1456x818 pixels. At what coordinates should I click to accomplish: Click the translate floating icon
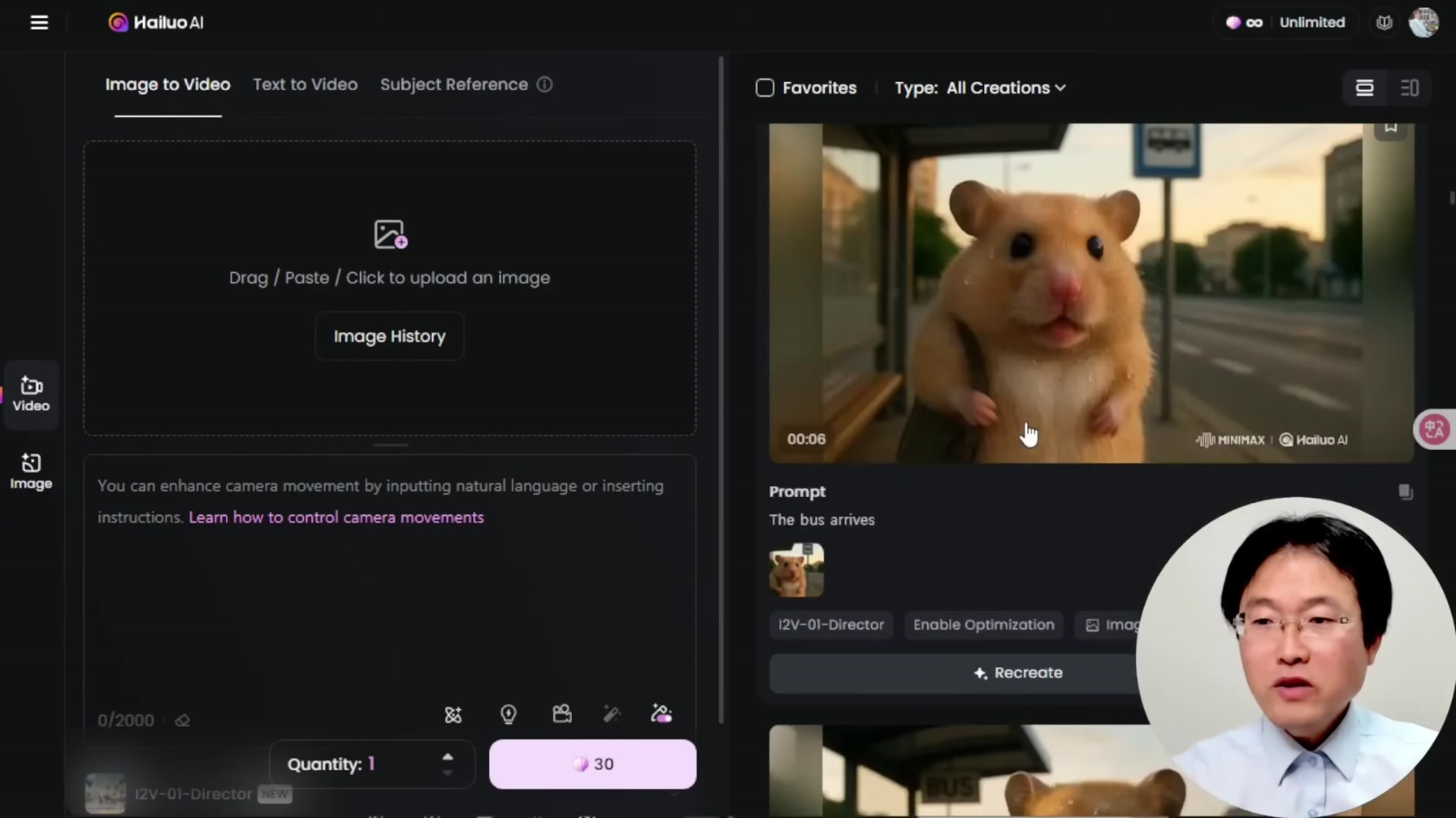(1435, 429)
